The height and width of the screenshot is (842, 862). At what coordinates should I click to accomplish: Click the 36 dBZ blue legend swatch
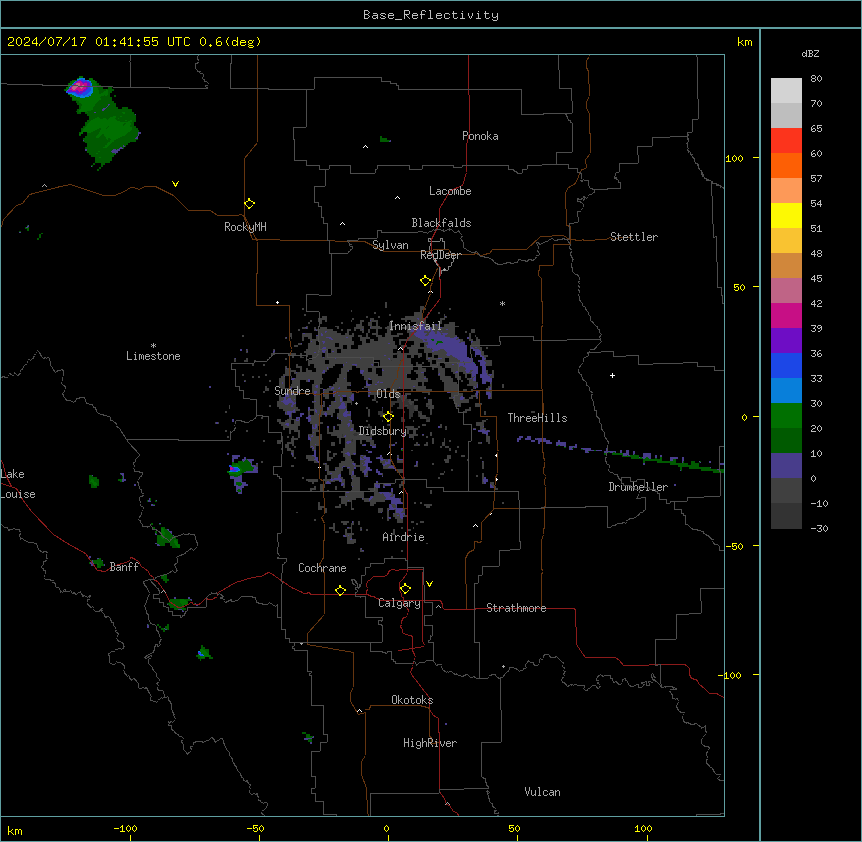tap(786, 365)
